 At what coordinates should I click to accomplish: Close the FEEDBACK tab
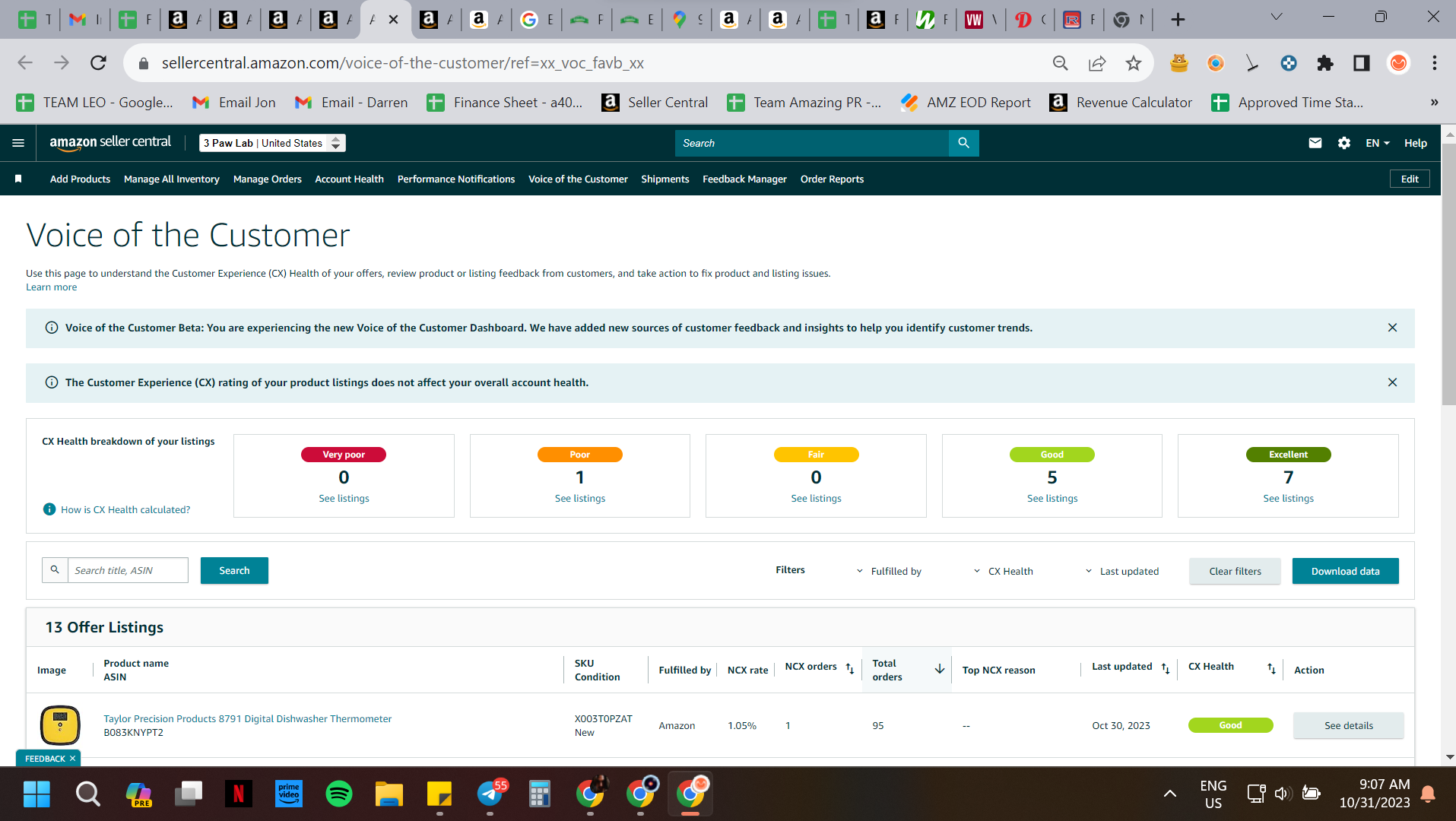(x=73, y=759)
